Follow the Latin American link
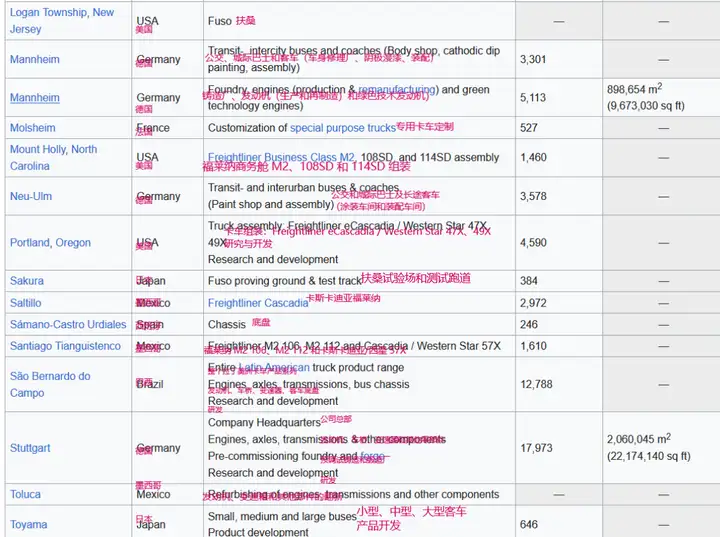This screenshot has width=720, height=537. [274, 367]
